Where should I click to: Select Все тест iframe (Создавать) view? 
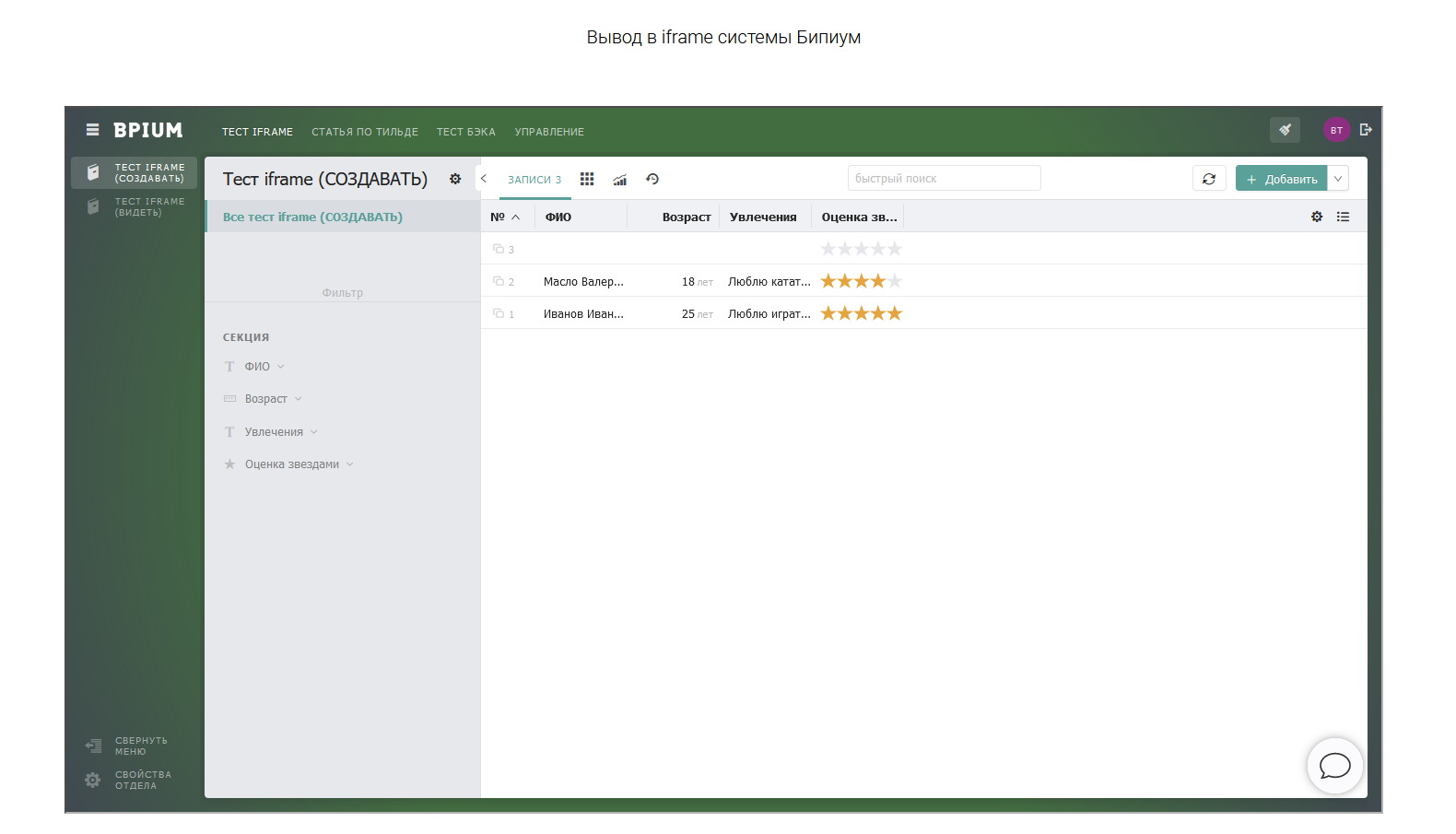click(343, 217)
